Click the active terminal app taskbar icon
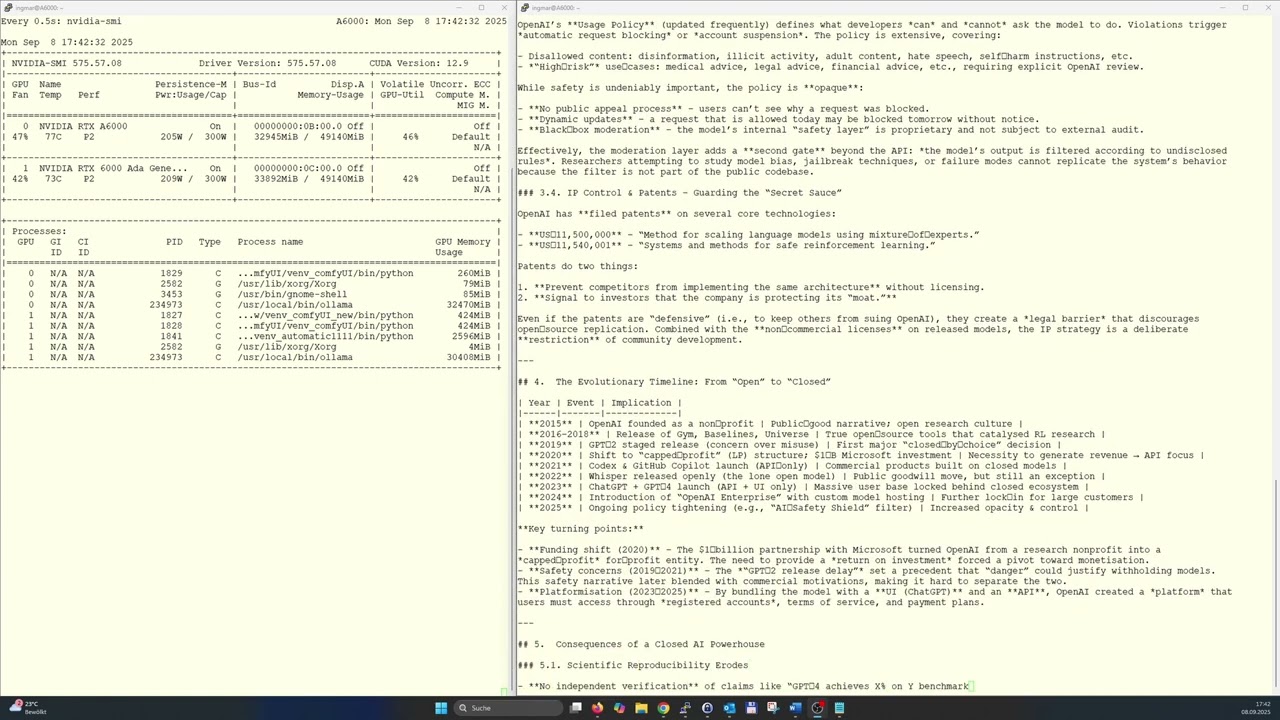Viewport: 1280px width, 720px height. 817,708
